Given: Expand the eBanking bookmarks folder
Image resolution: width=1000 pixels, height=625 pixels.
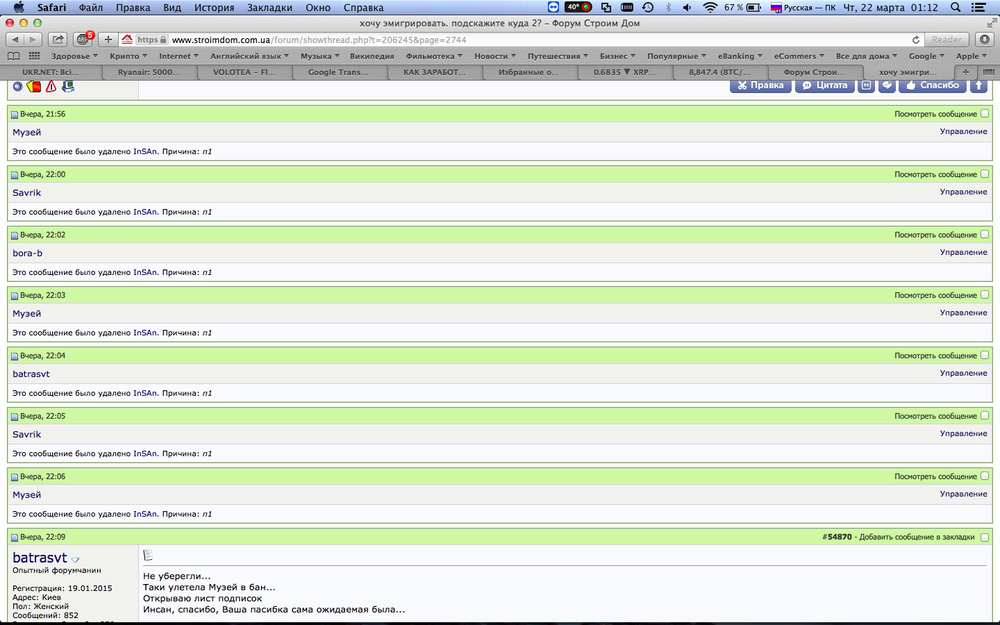Looking at the screenshot, I should [740, 56].
